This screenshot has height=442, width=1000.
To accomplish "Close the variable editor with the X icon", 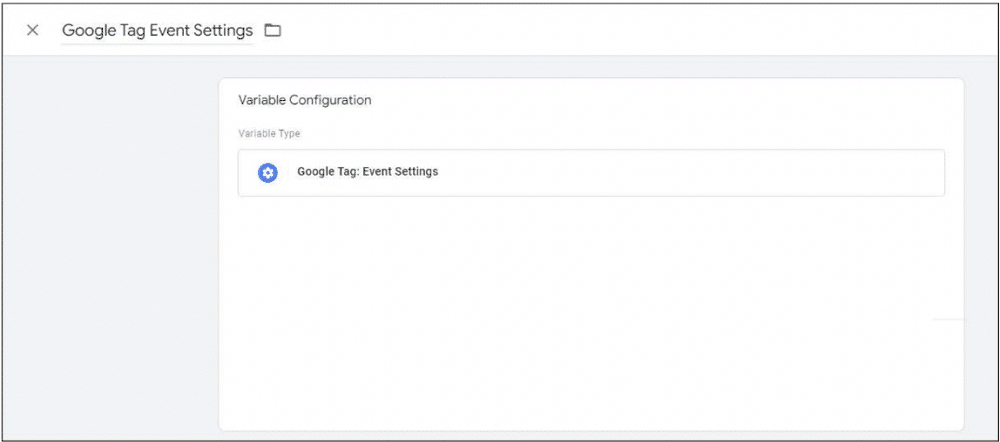I will 33,30.
